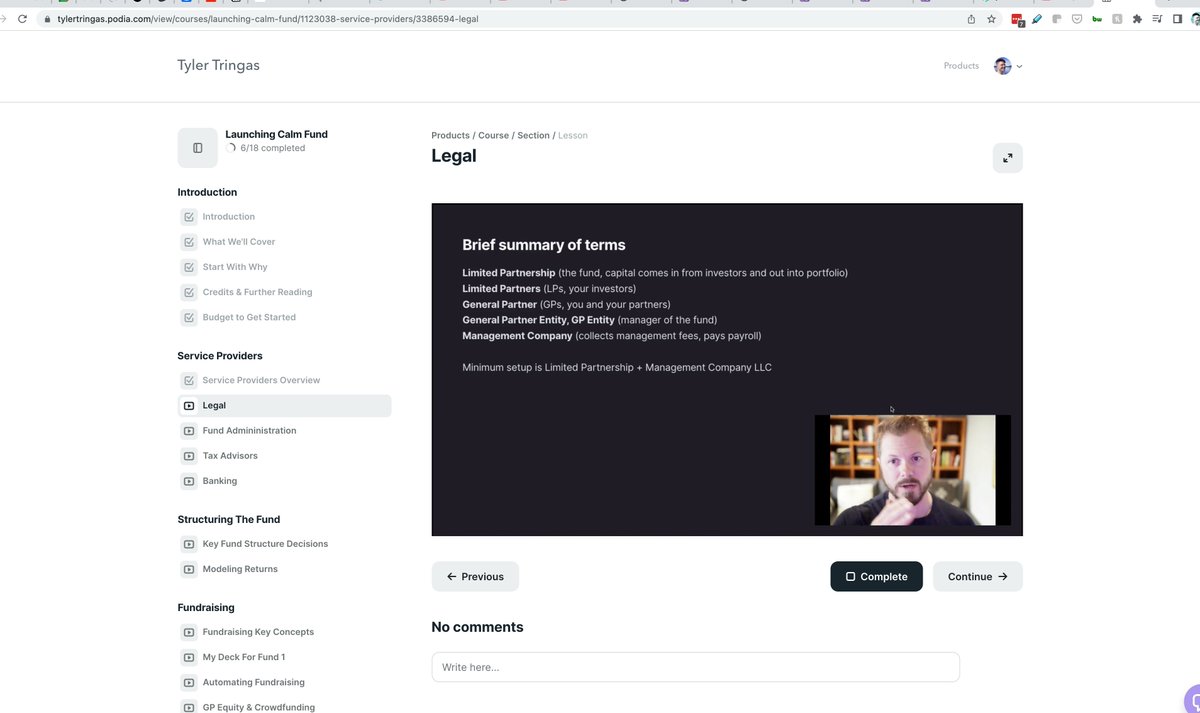Open the Modeling Returns lesson
Viewport: 1200px width, 713px height.
(240, 569)
